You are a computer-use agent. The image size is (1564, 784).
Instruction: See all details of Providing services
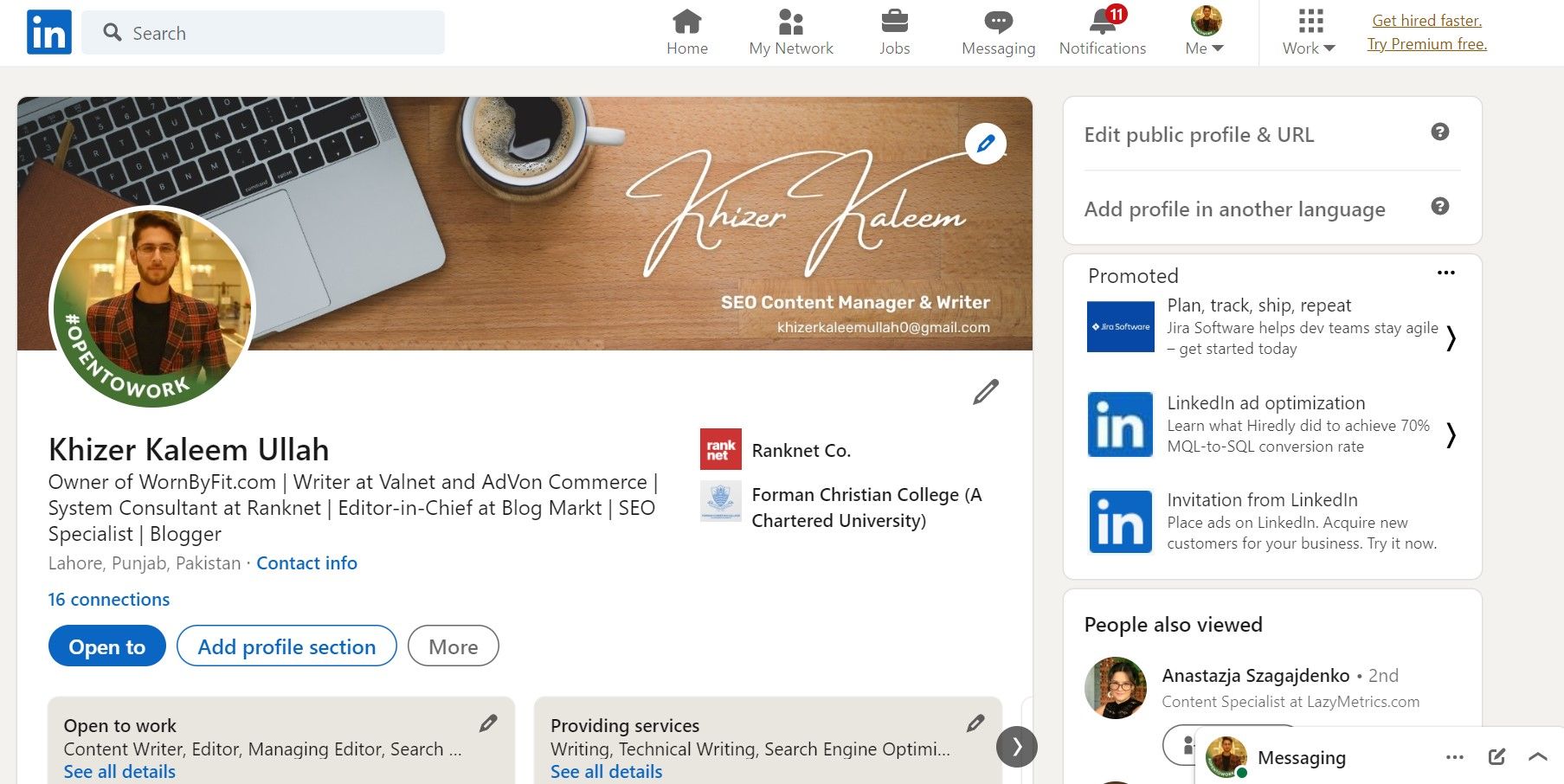pos(607,772)
